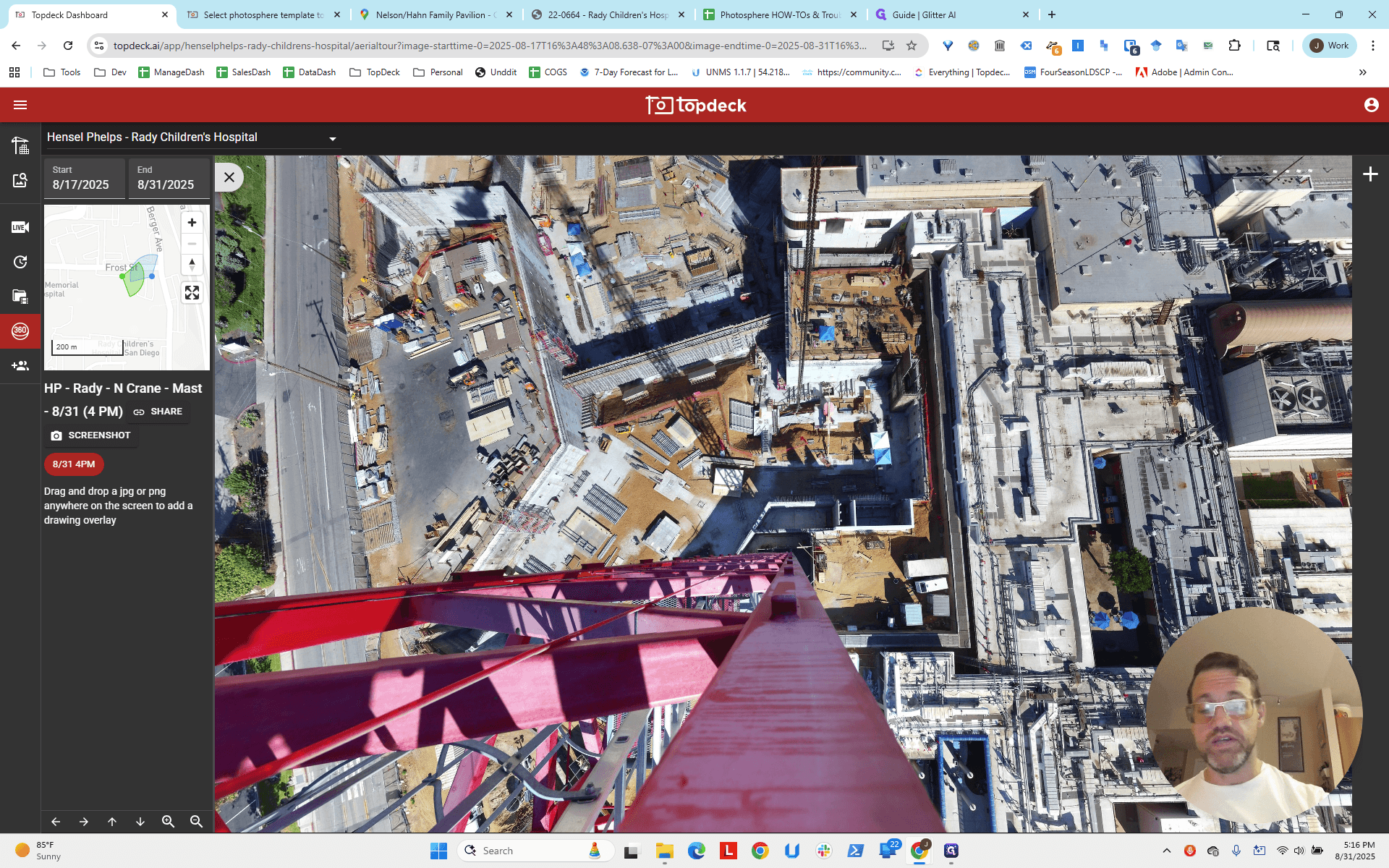Toggle fullscreen on the minimap

[x=192, y=293]
